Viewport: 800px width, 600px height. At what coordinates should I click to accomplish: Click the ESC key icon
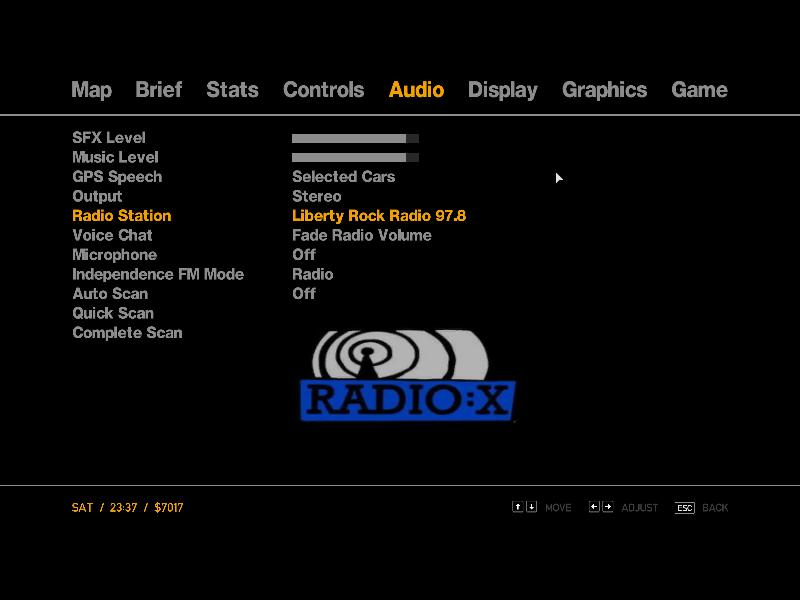click(x=685, y=508)
